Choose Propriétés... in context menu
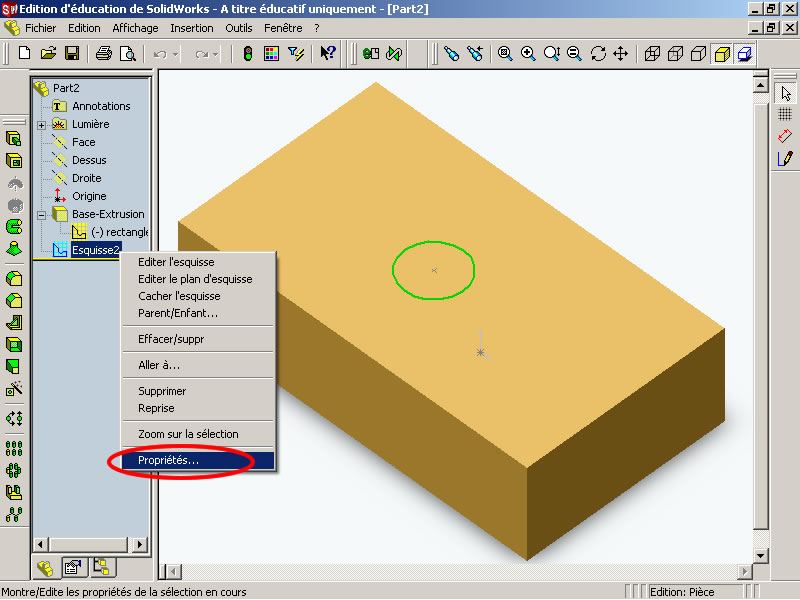The height and width of the screenshot is (600, 800). point(198,460)
